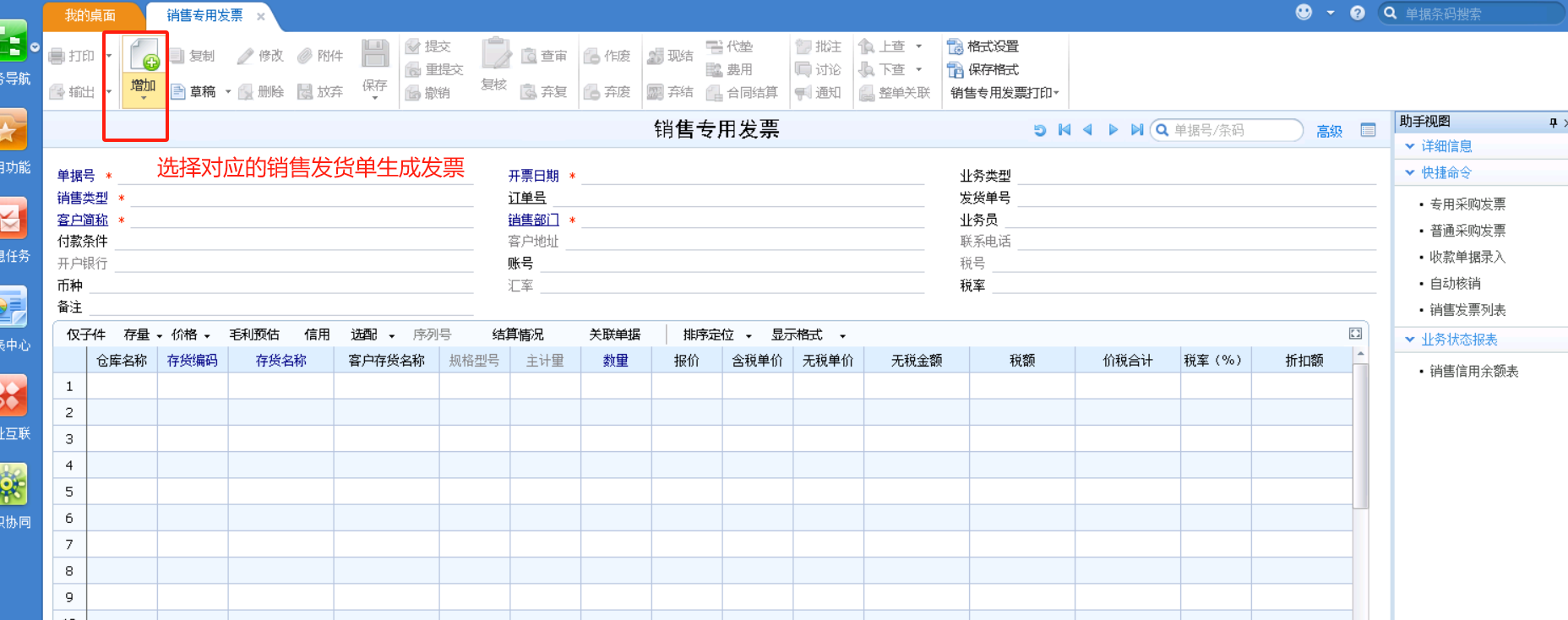This screenshot has width=1568, height=620.
Task: Click the 输出 export icon
Action: [x=57, y=92]
